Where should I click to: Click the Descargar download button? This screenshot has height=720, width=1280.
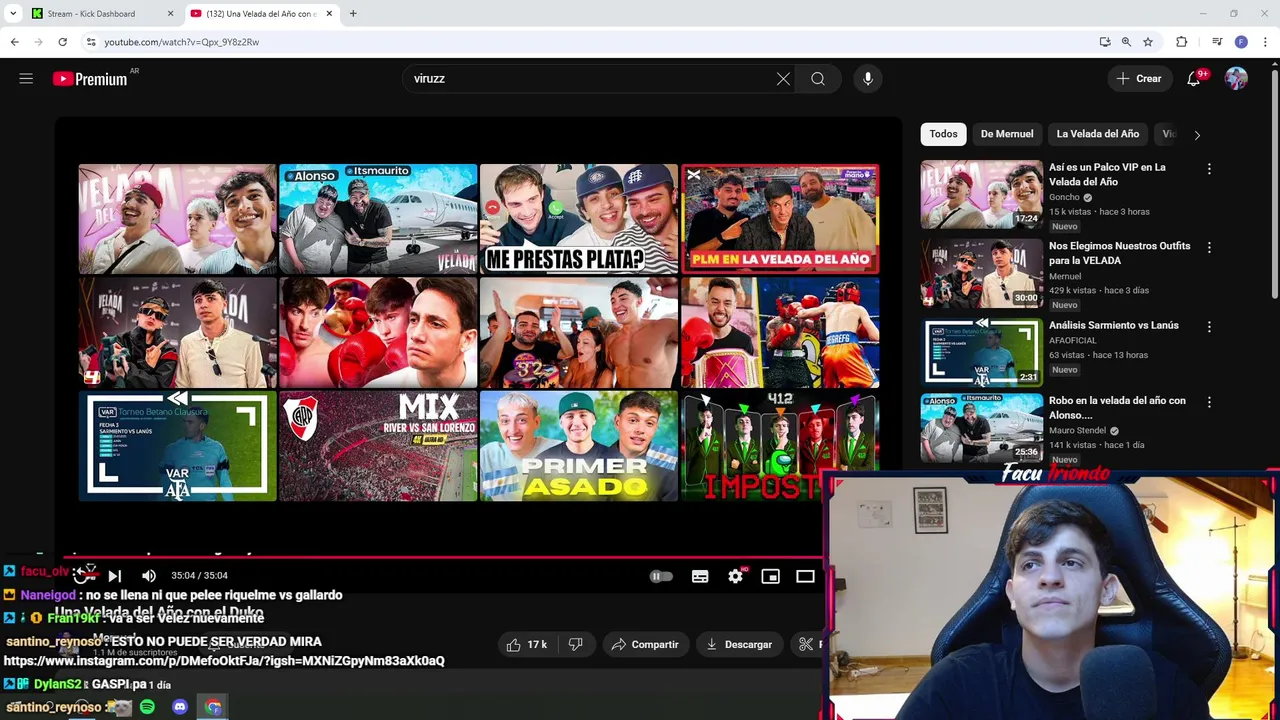pyautogui.click(x=739, y=645)
